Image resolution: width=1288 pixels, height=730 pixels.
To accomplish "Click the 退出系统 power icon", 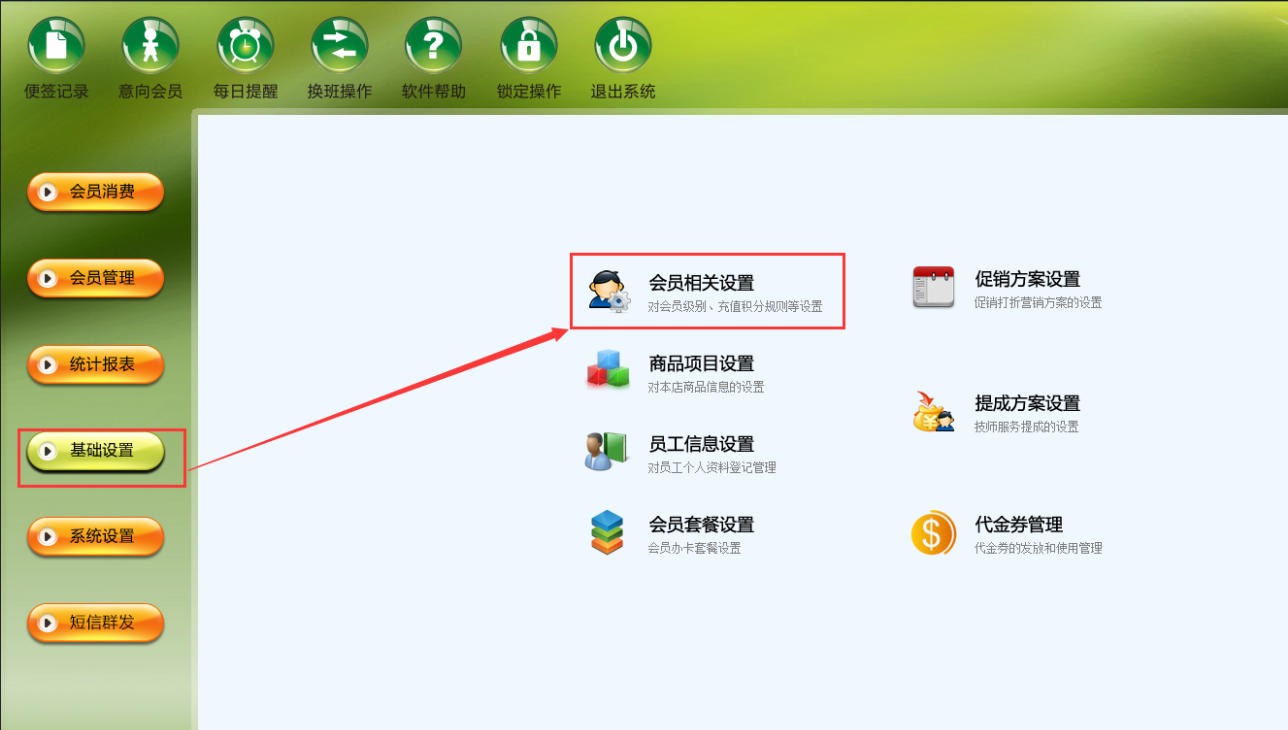I will coord(623,45).
